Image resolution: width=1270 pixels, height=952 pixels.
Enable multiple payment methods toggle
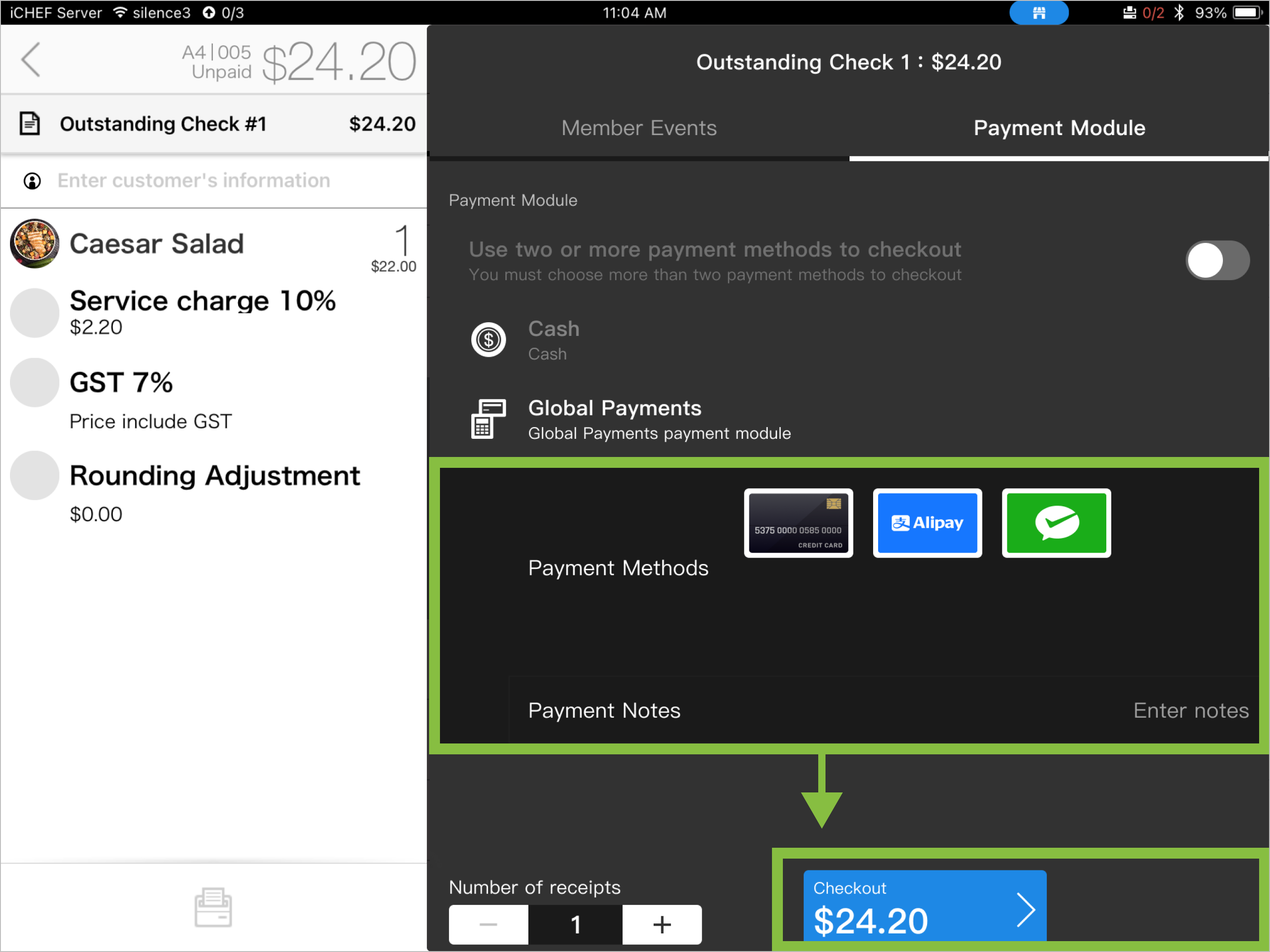pos(1217,261)
